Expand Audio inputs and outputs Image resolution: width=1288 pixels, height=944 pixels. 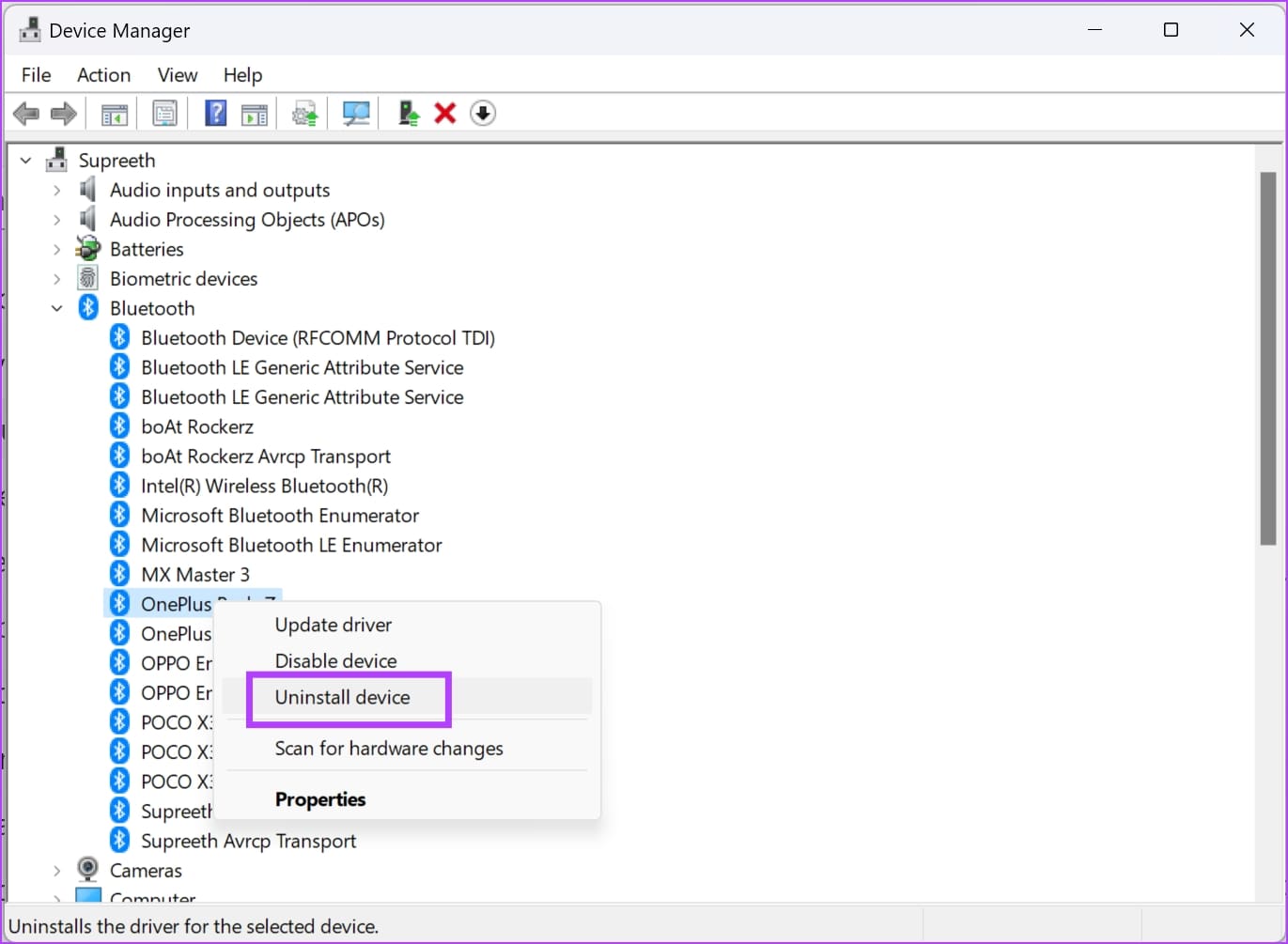(57, 190)
